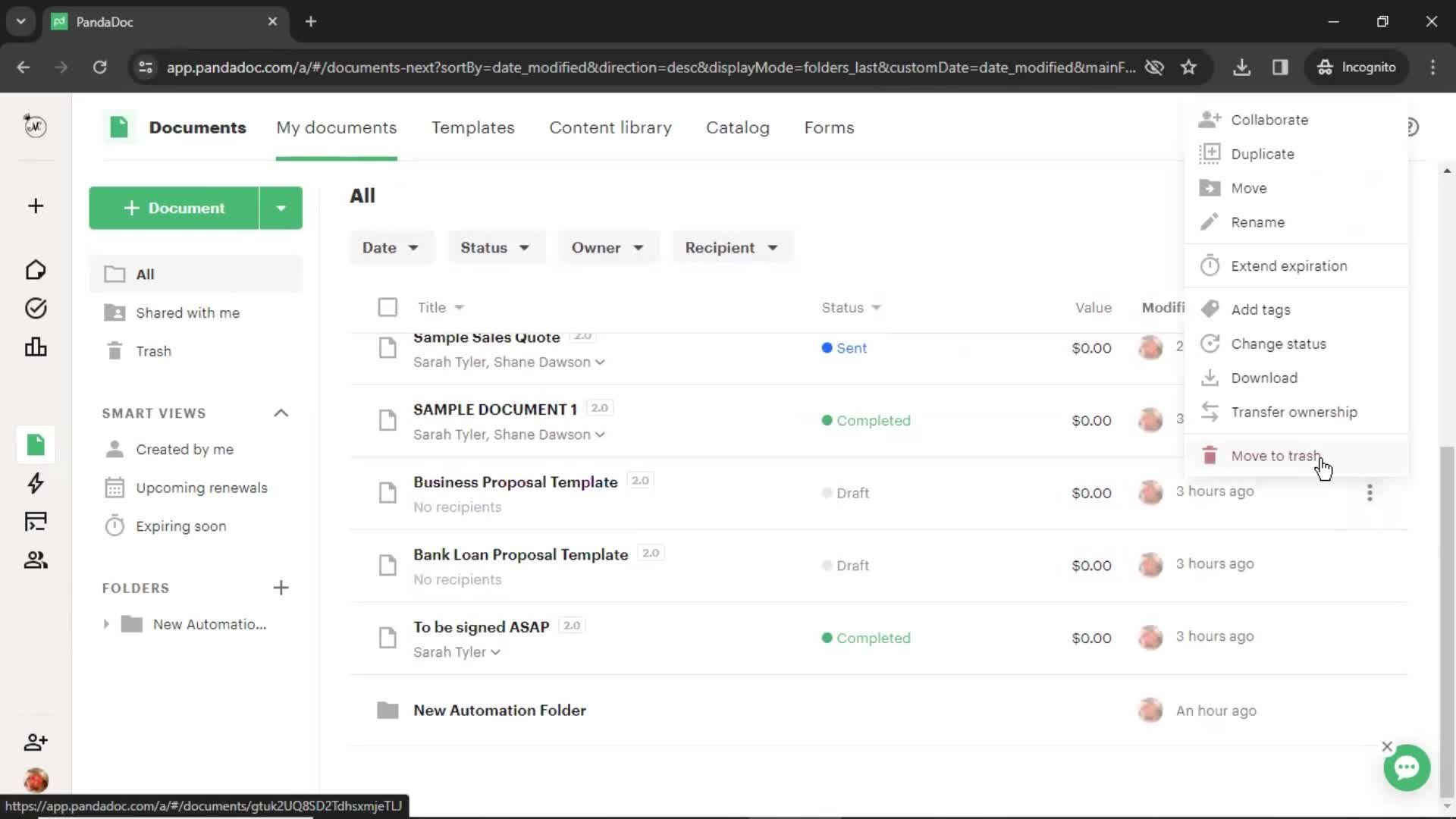
Task: Expand recipients of Sample Sales Quote
Action: click(600, 362)
